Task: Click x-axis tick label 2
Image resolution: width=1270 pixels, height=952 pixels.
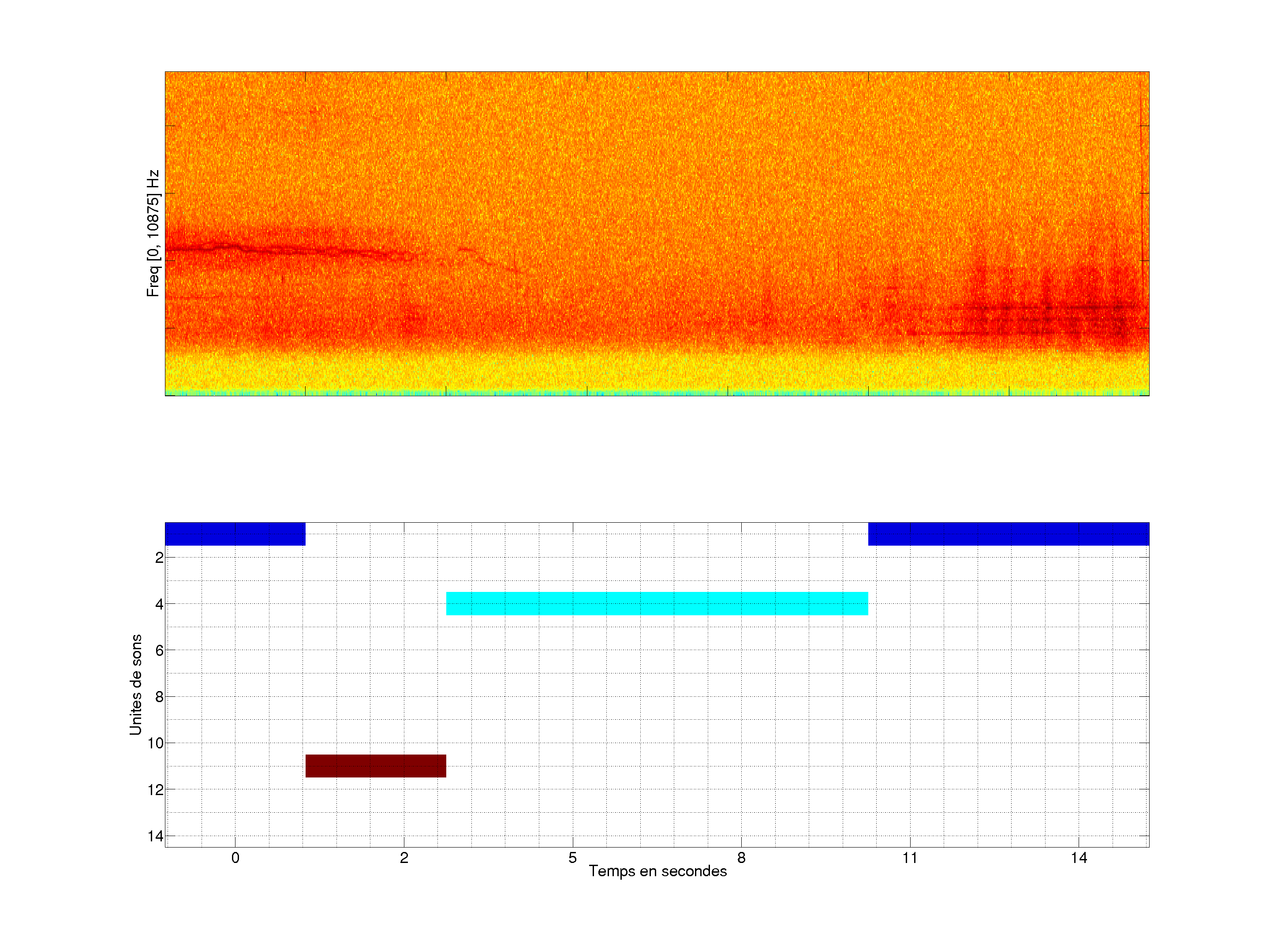Action: coord(403,858)
